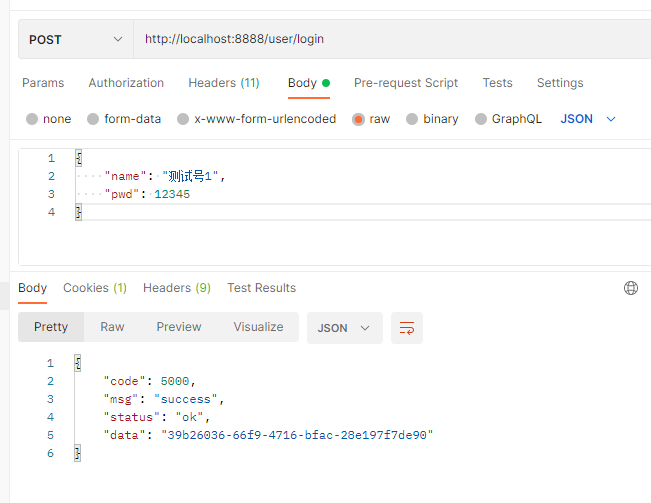Open the blue JSON body format dropdown
Viewport: 651px width, 503px height.
point(587,119)
